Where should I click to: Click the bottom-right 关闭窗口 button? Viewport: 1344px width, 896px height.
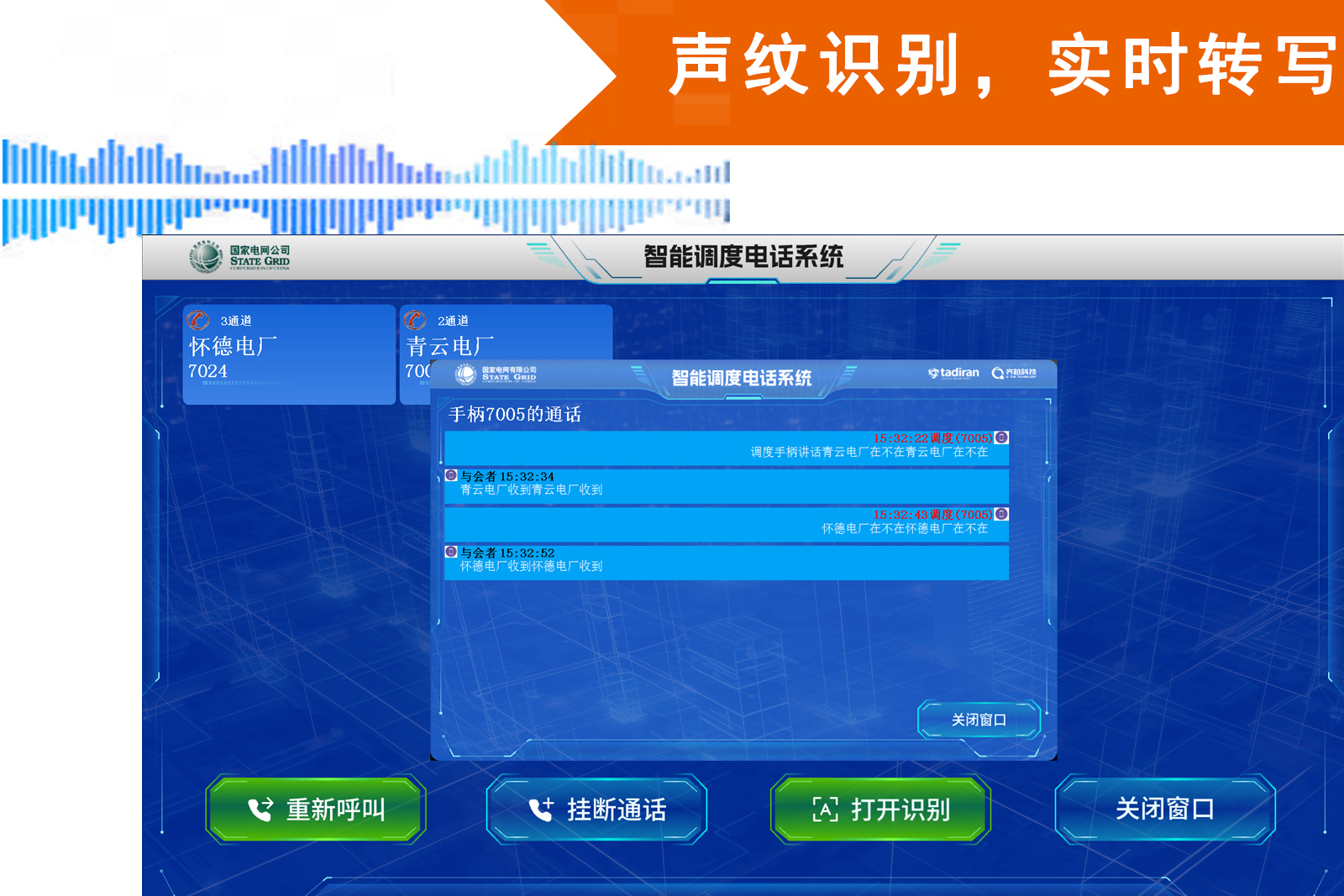coord(1164,809)
